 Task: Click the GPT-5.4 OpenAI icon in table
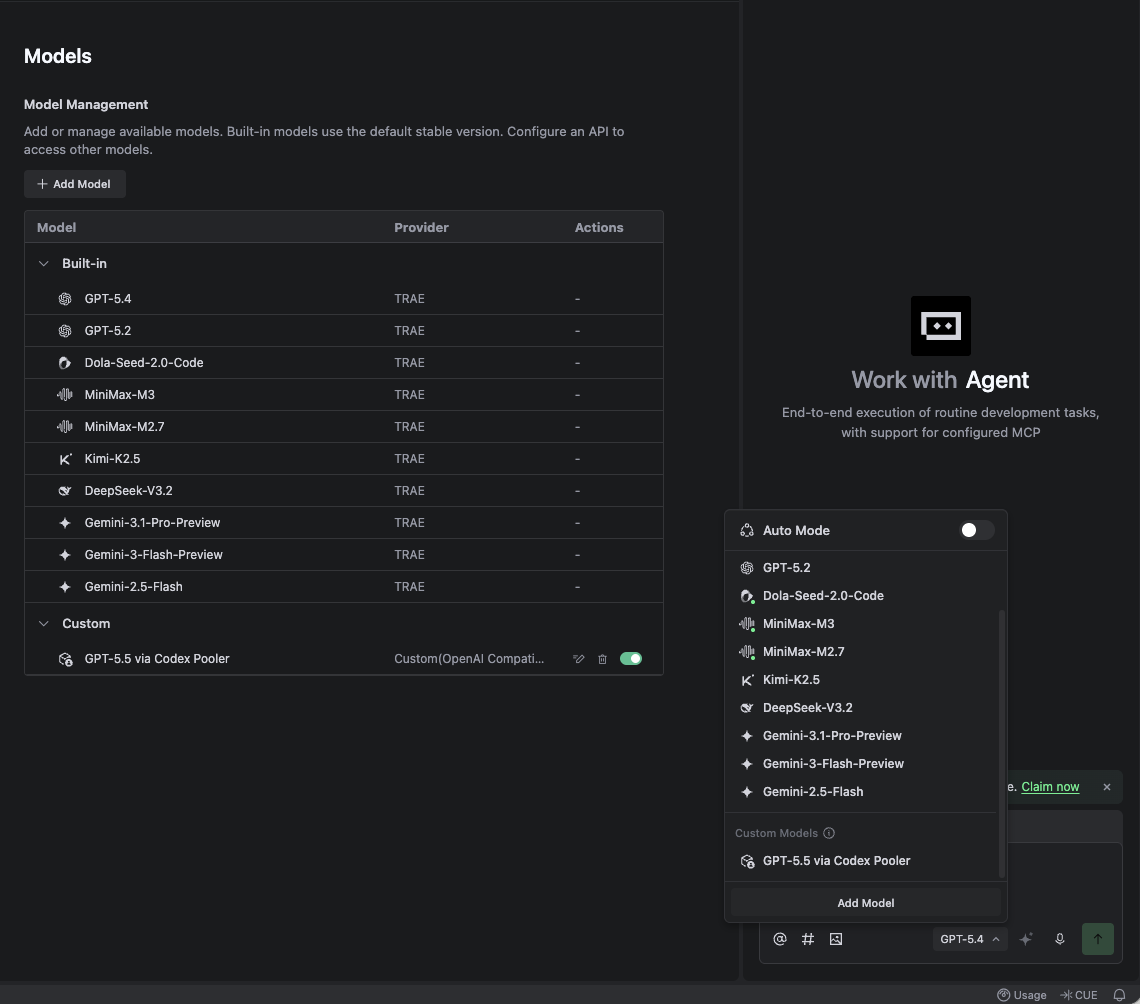[65, 299]
